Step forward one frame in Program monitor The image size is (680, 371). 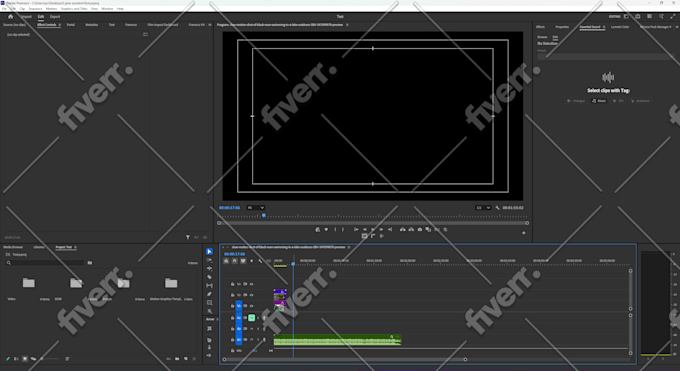click(381, 230)
